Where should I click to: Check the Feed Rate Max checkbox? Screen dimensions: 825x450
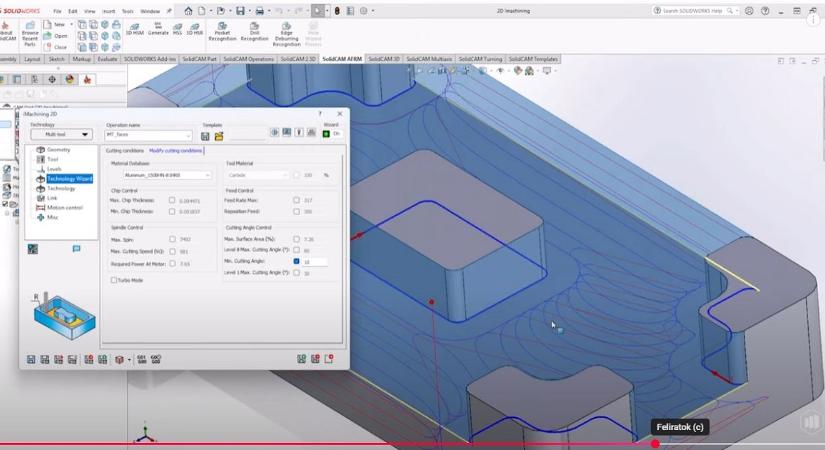296,201
